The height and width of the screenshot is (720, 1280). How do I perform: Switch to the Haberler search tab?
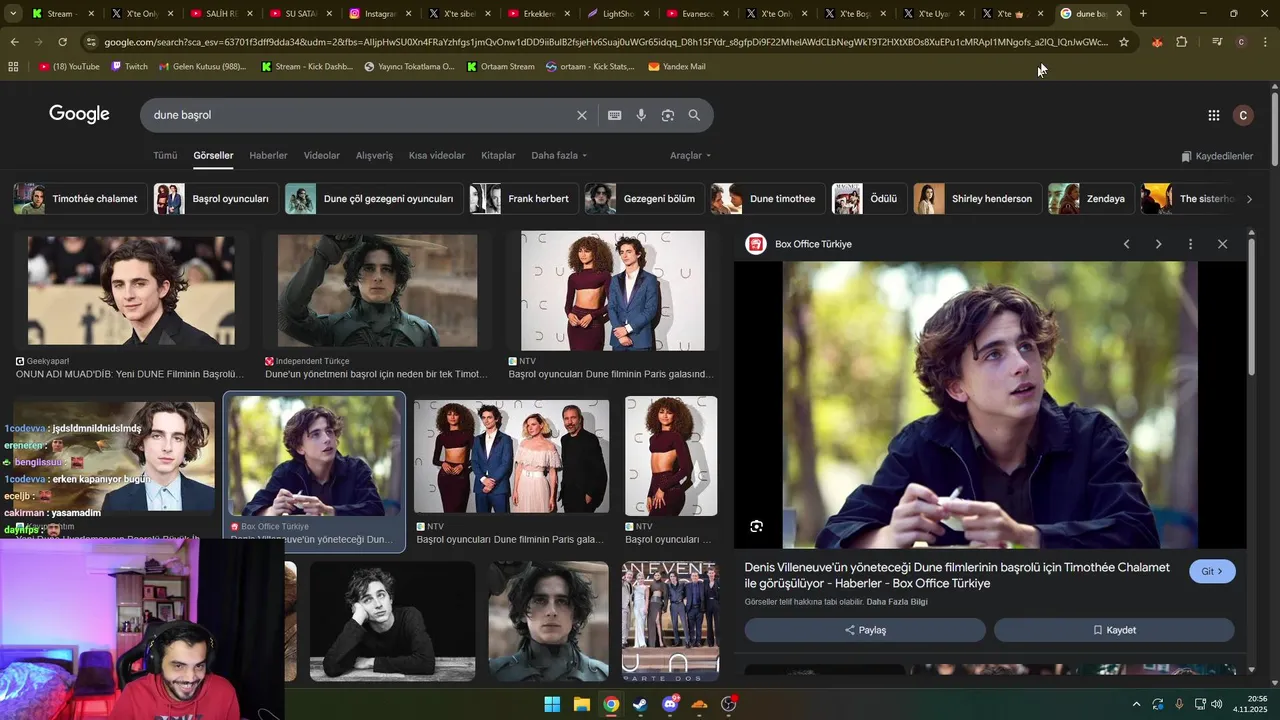[x=268, y=156]
